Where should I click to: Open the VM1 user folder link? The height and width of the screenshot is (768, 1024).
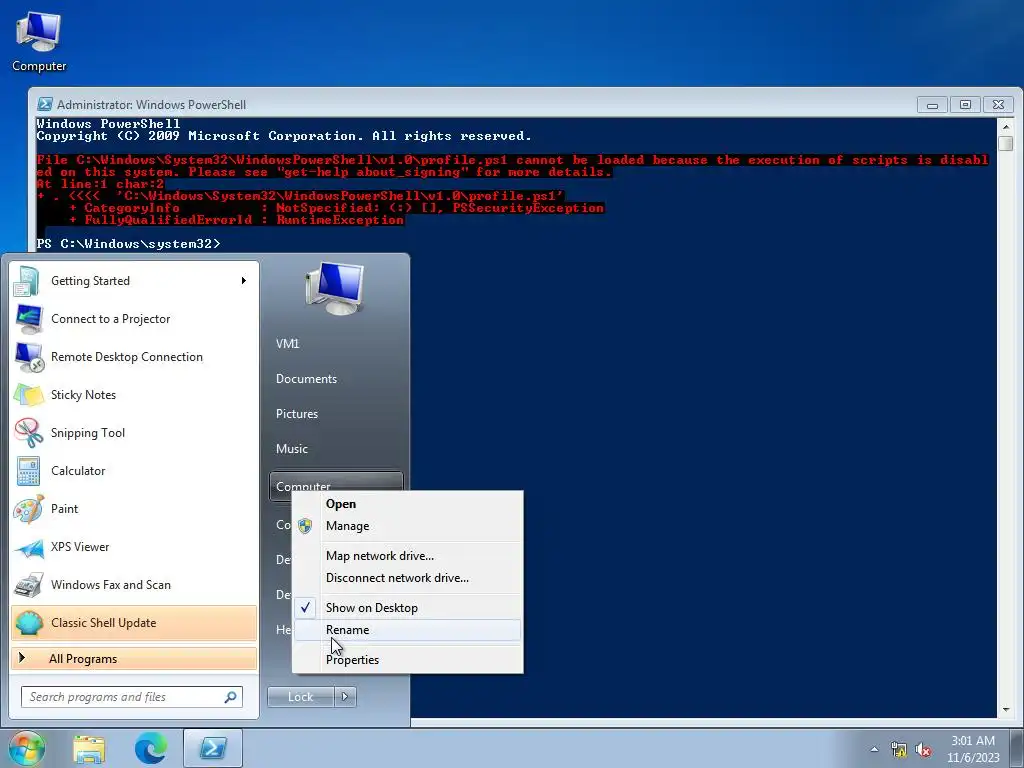coord(287,344)
